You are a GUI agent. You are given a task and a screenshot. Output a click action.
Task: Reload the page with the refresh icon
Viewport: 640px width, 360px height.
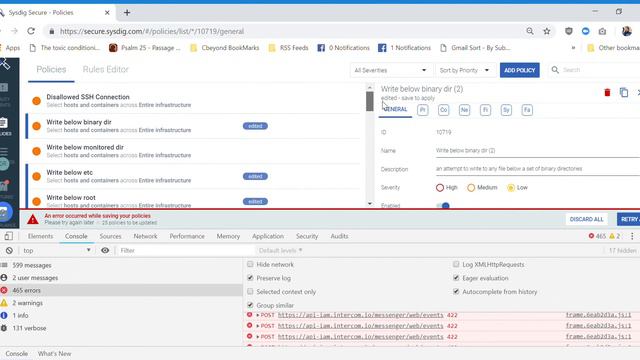pyautogui.click(x=31, y=31)
